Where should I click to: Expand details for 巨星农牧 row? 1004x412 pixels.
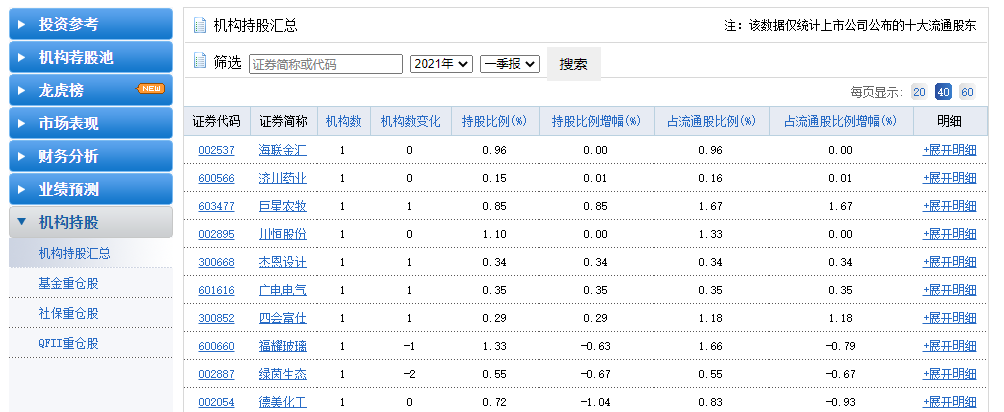coord(950,206)
